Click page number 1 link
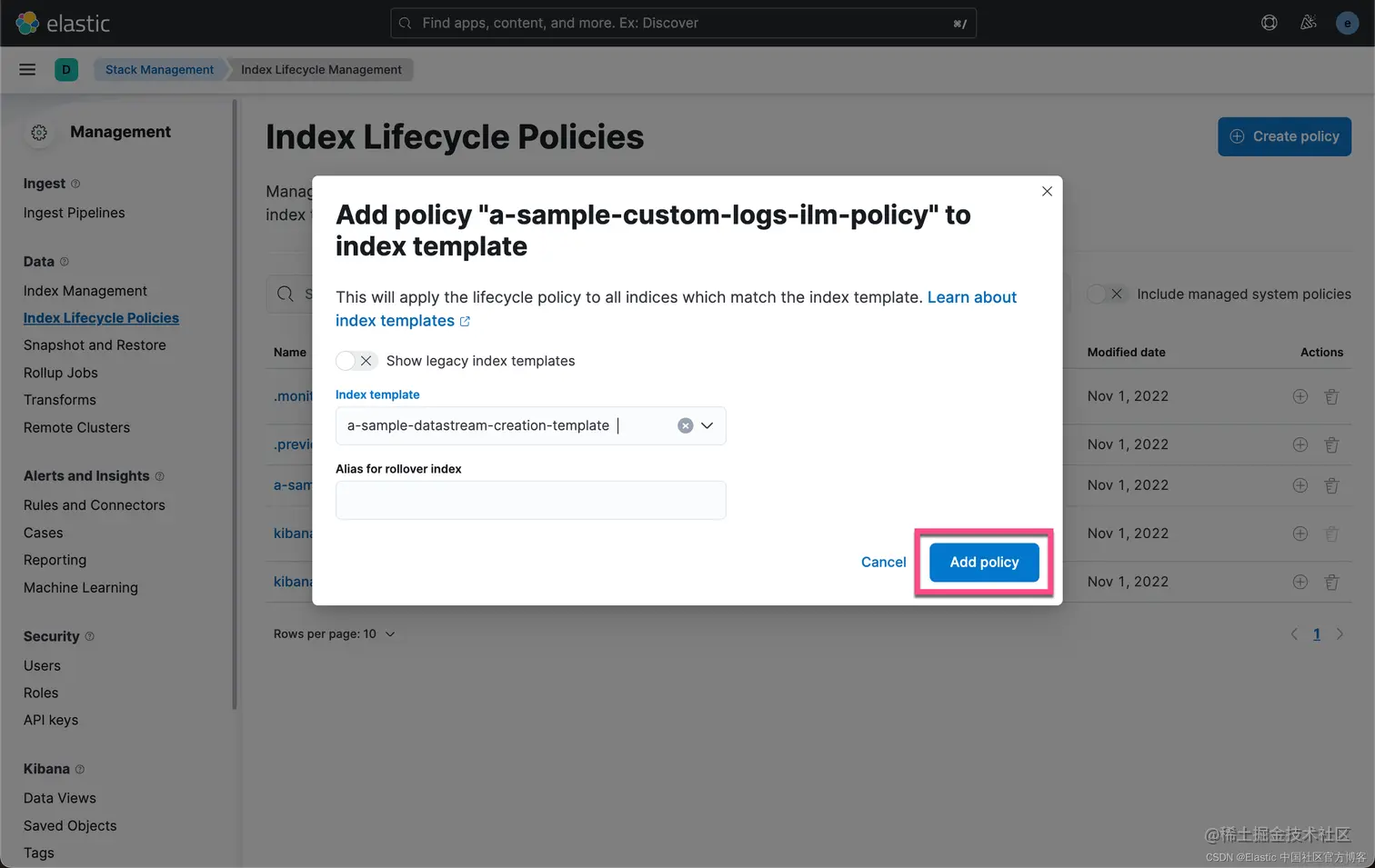The width and height of the screenshot is (1375, 868). pos(1317,634)
